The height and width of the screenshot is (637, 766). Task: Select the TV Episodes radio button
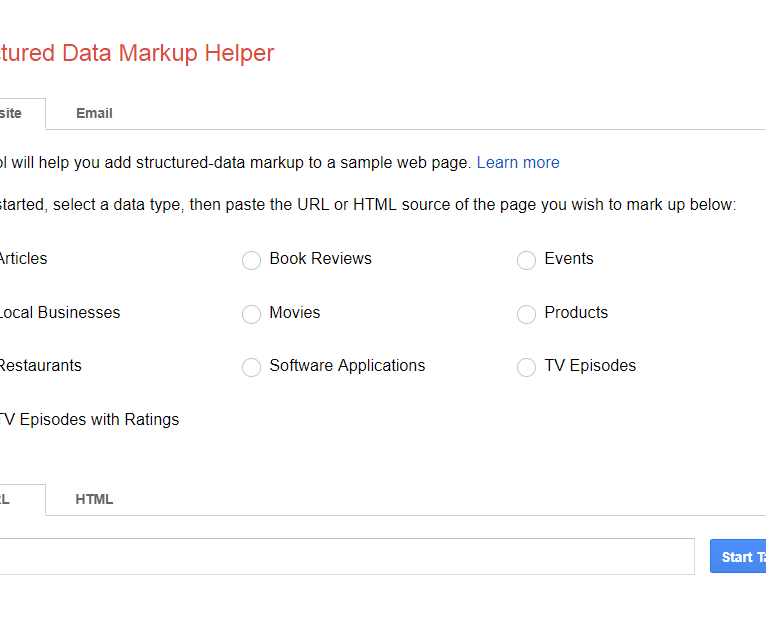[526, 367]
